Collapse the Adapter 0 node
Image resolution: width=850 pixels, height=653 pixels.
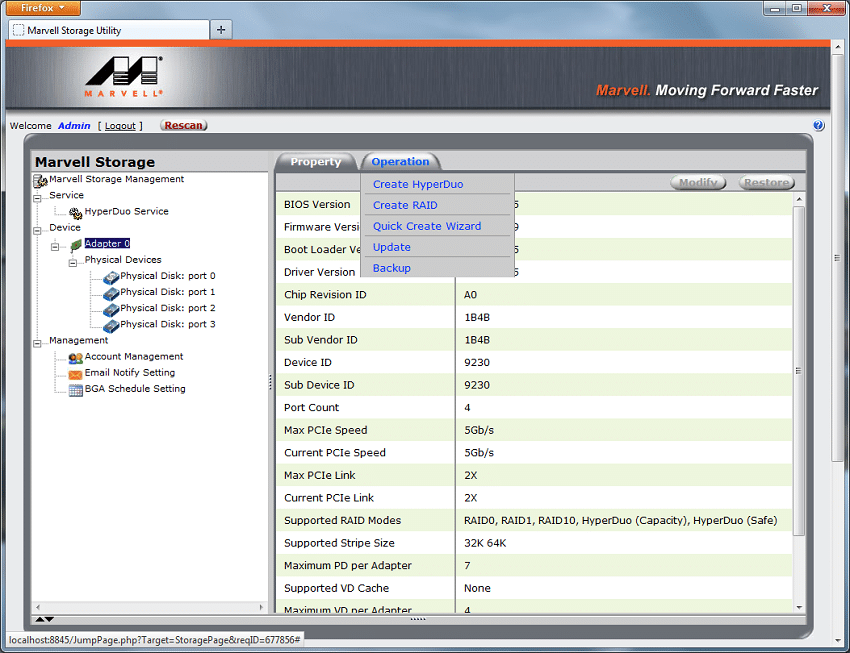click(x=55, y=247)
